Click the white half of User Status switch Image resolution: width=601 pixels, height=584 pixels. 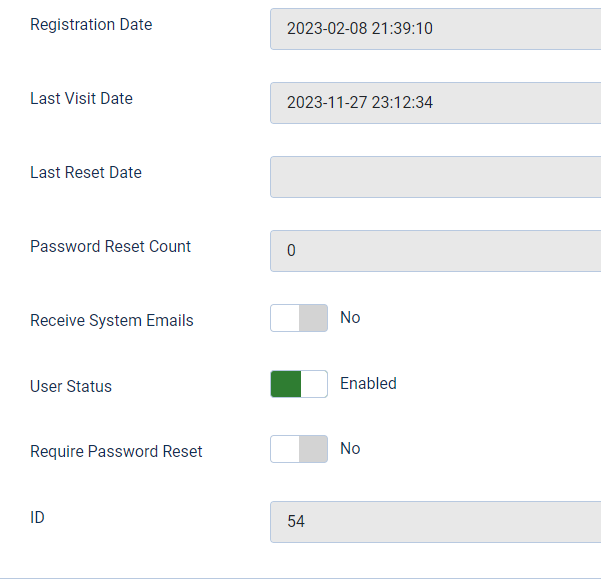point(314,384)
